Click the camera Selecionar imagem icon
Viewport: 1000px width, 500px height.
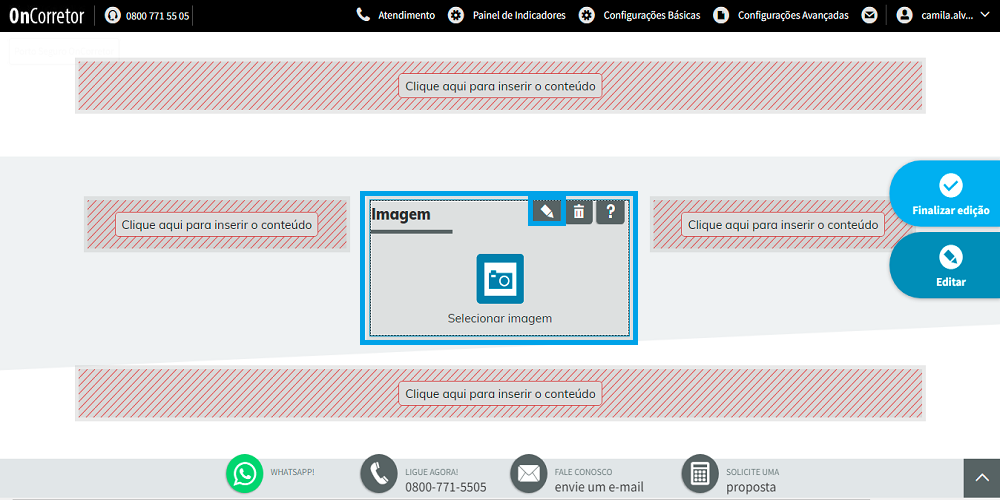pos(500,279)
